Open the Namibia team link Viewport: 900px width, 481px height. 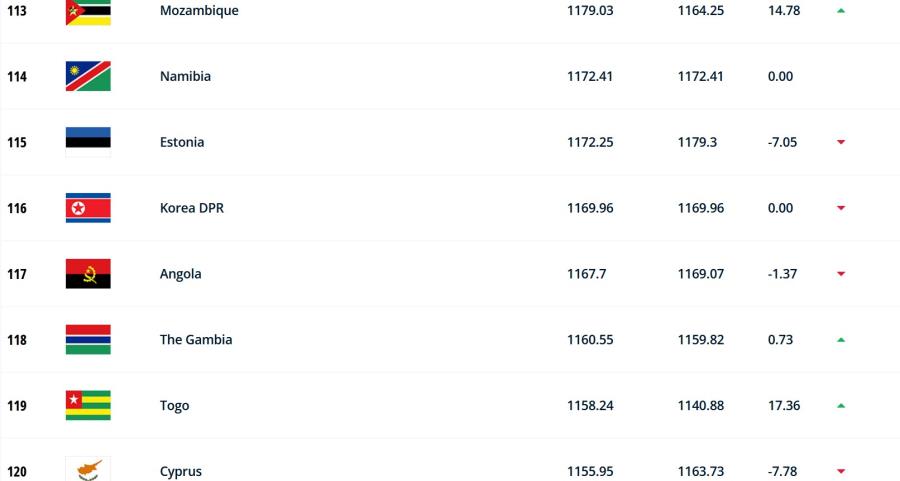(185, 76)
